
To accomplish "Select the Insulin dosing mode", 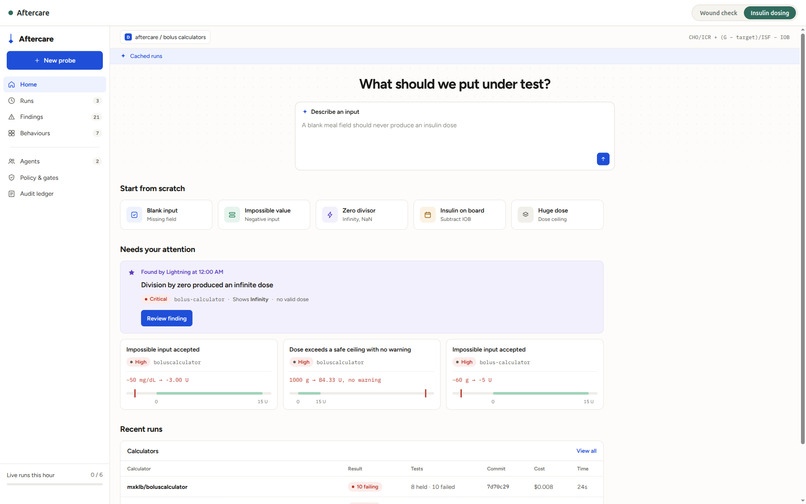I will click(770, 13).
